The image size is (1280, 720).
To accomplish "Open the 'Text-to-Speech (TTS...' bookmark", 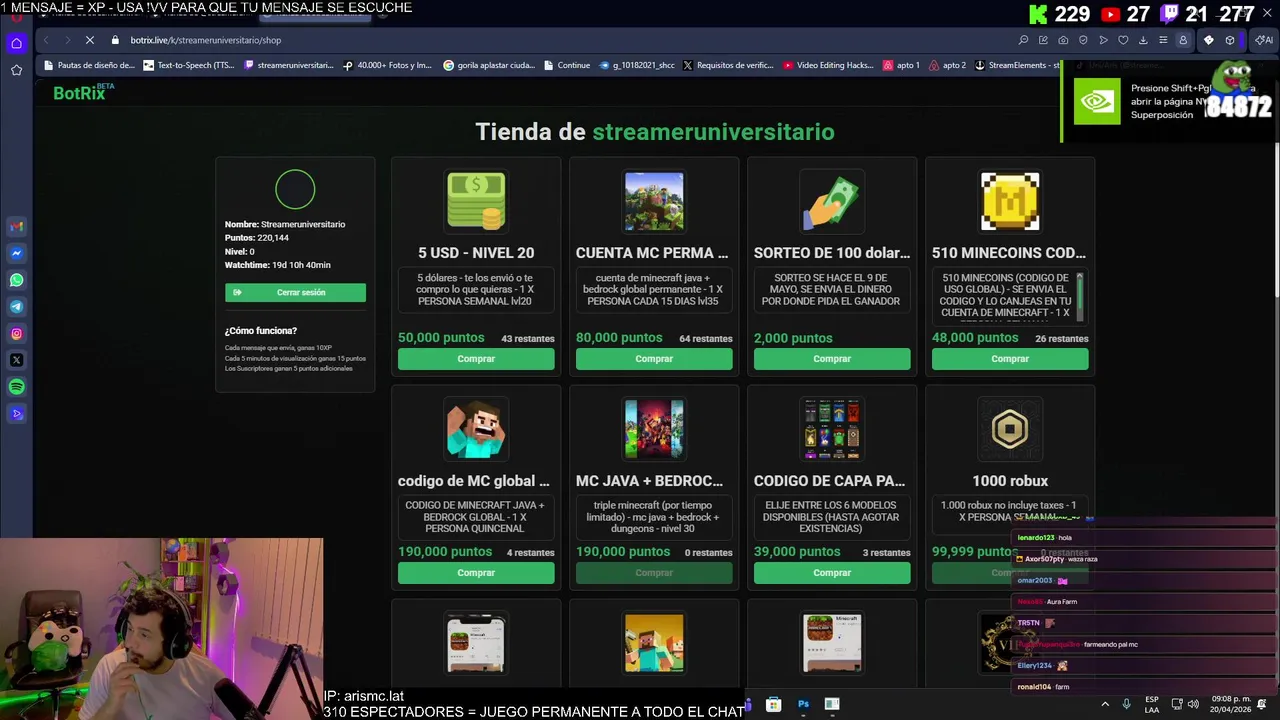I will click(x=189, y=65).
